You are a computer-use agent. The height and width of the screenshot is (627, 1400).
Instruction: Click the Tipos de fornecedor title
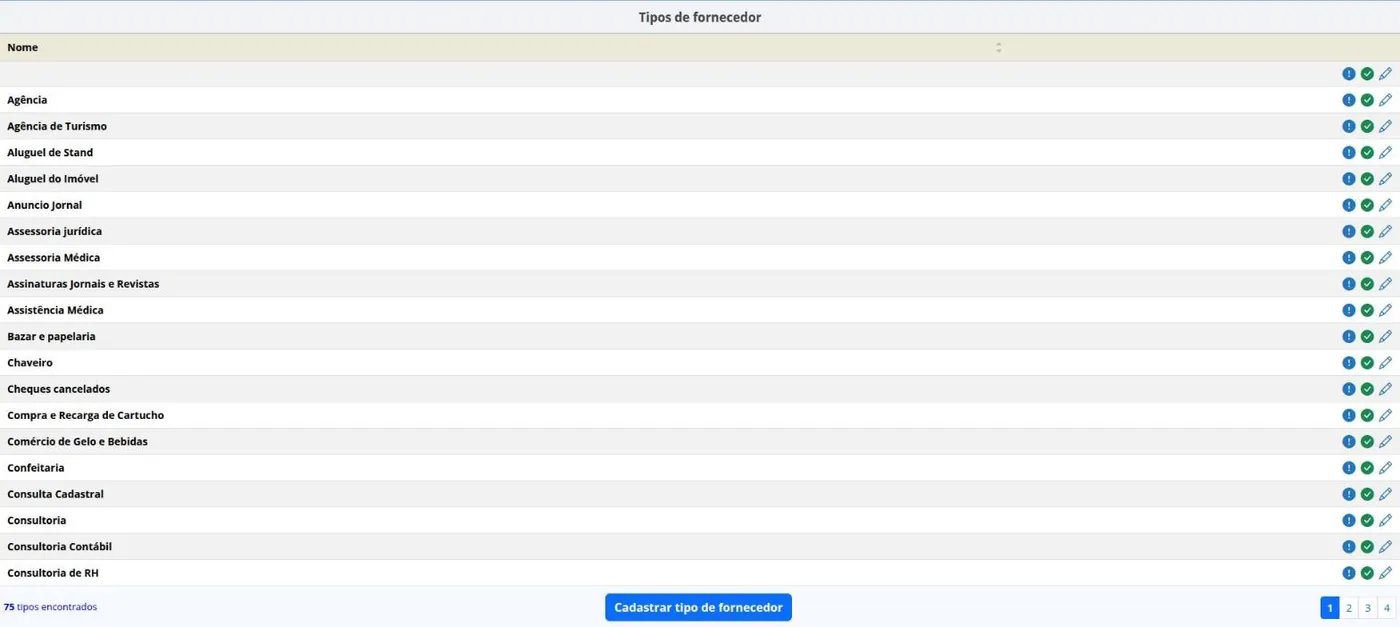coord(700,17)
